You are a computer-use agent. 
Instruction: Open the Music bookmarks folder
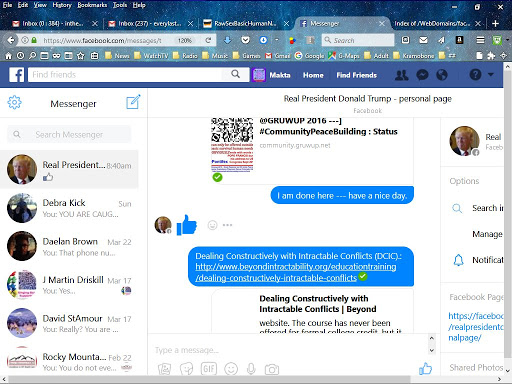pos(215,56)
